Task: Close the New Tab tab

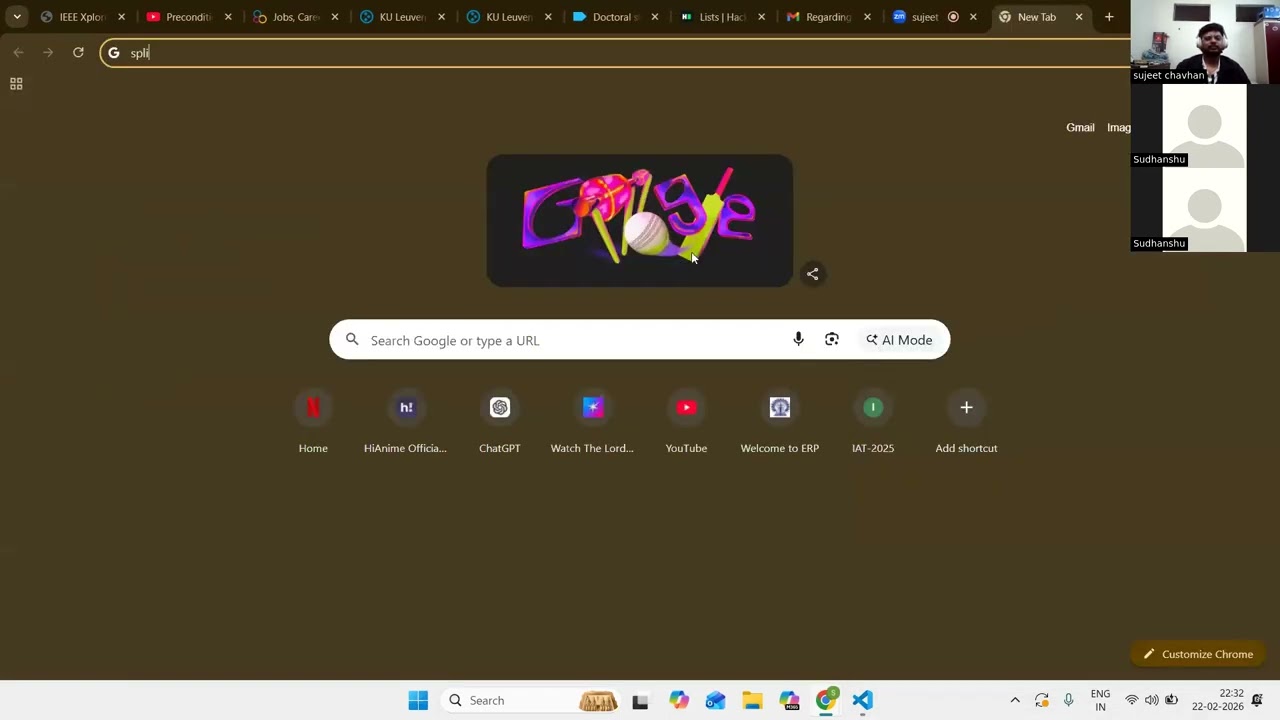Action: tap(1079, 17)
